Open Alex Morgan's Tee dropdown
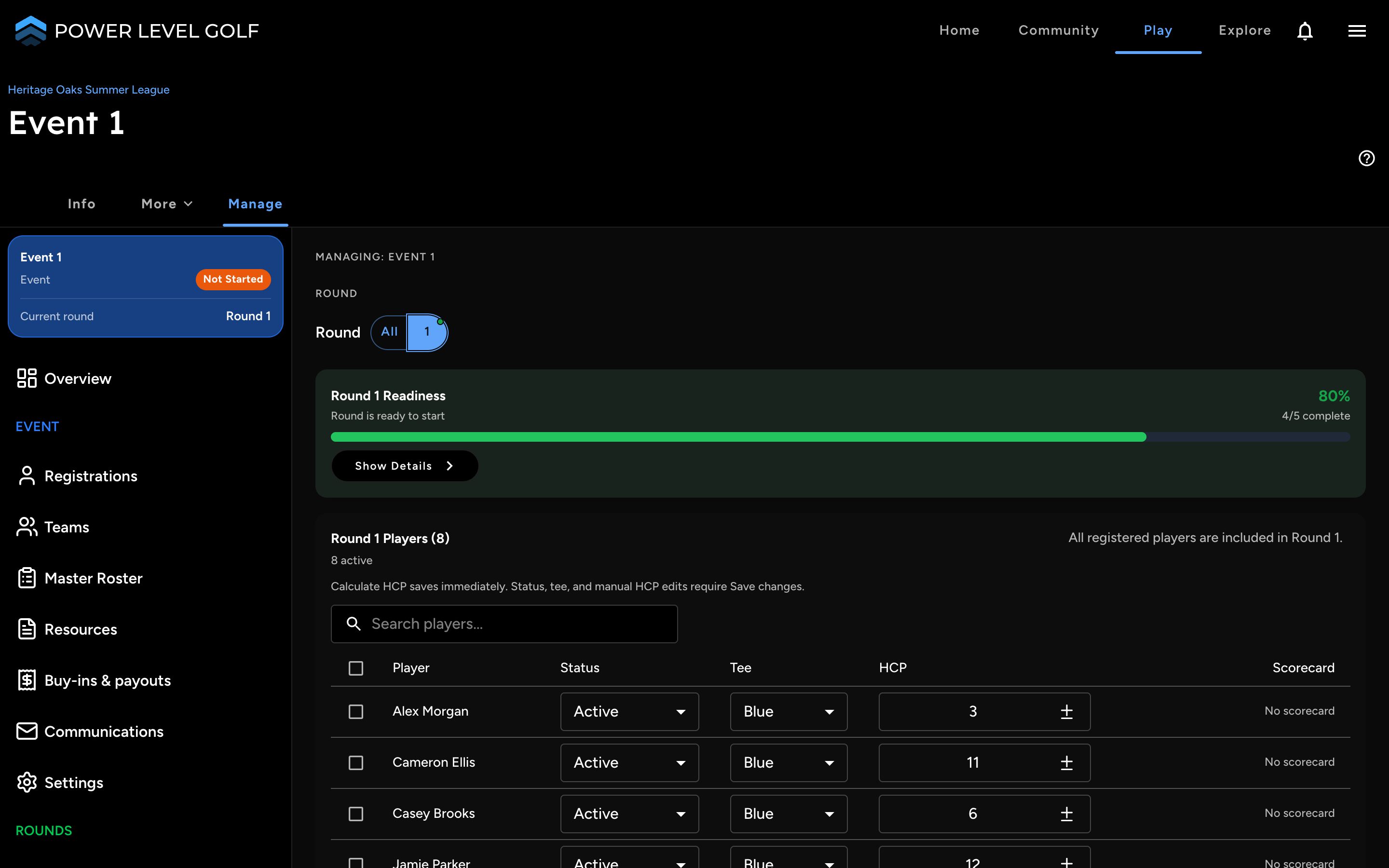The width and height of the screenshot is (1389, 868). pyautogui.click(x=789, y=712)
